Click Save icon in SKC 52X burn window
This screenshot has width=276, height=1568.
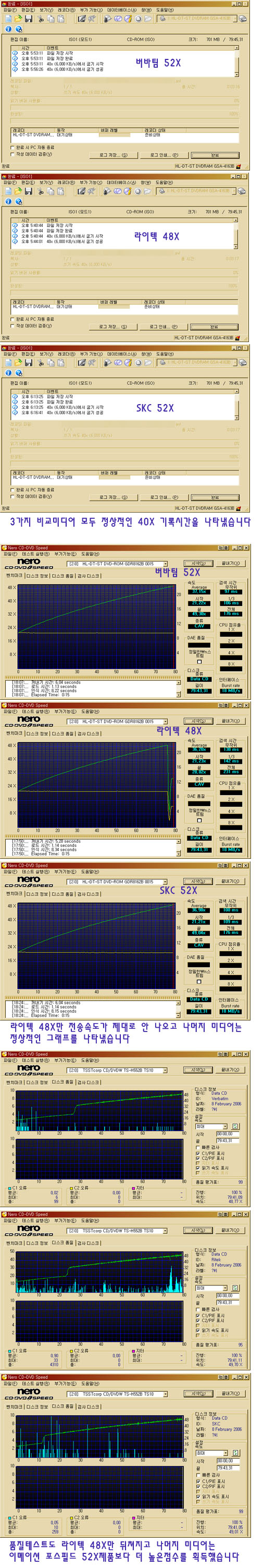tap(28, 363)
